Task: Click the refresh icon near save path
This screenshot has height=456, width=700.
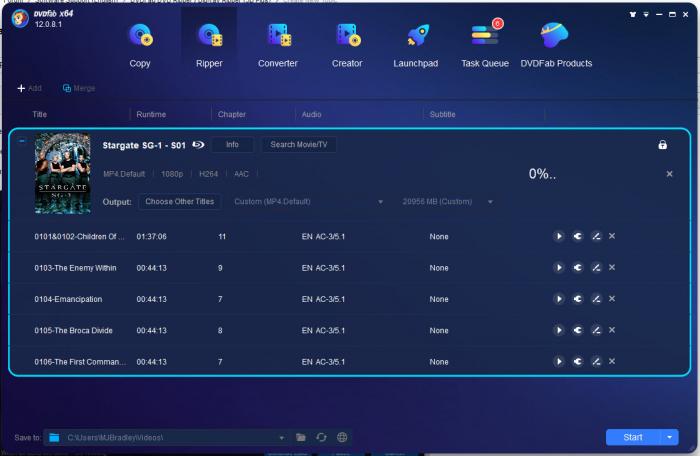Action: pos(321,437)
